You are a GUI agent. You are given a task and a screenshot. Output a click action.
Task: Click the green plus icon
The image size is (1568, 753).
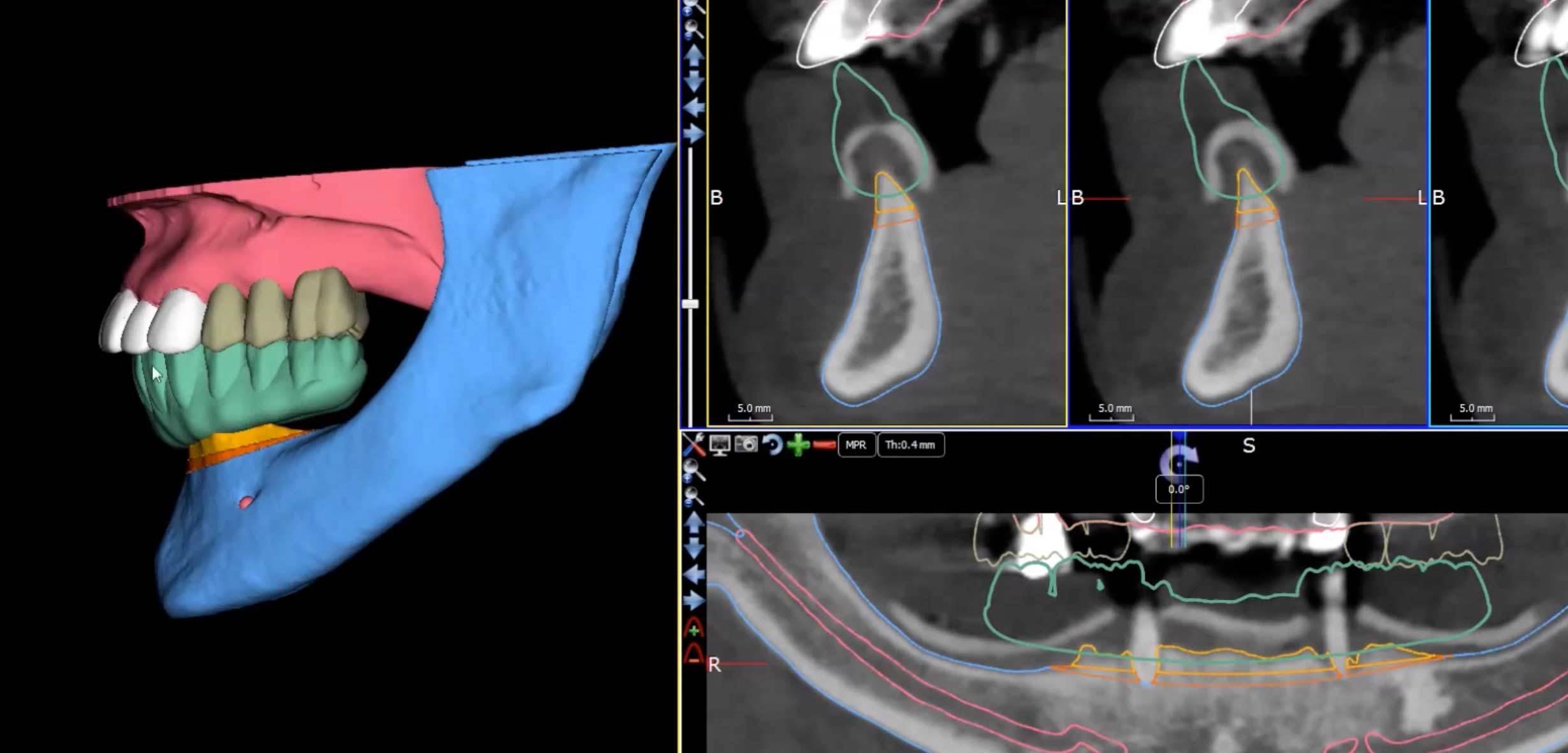[x=798, y=444]
